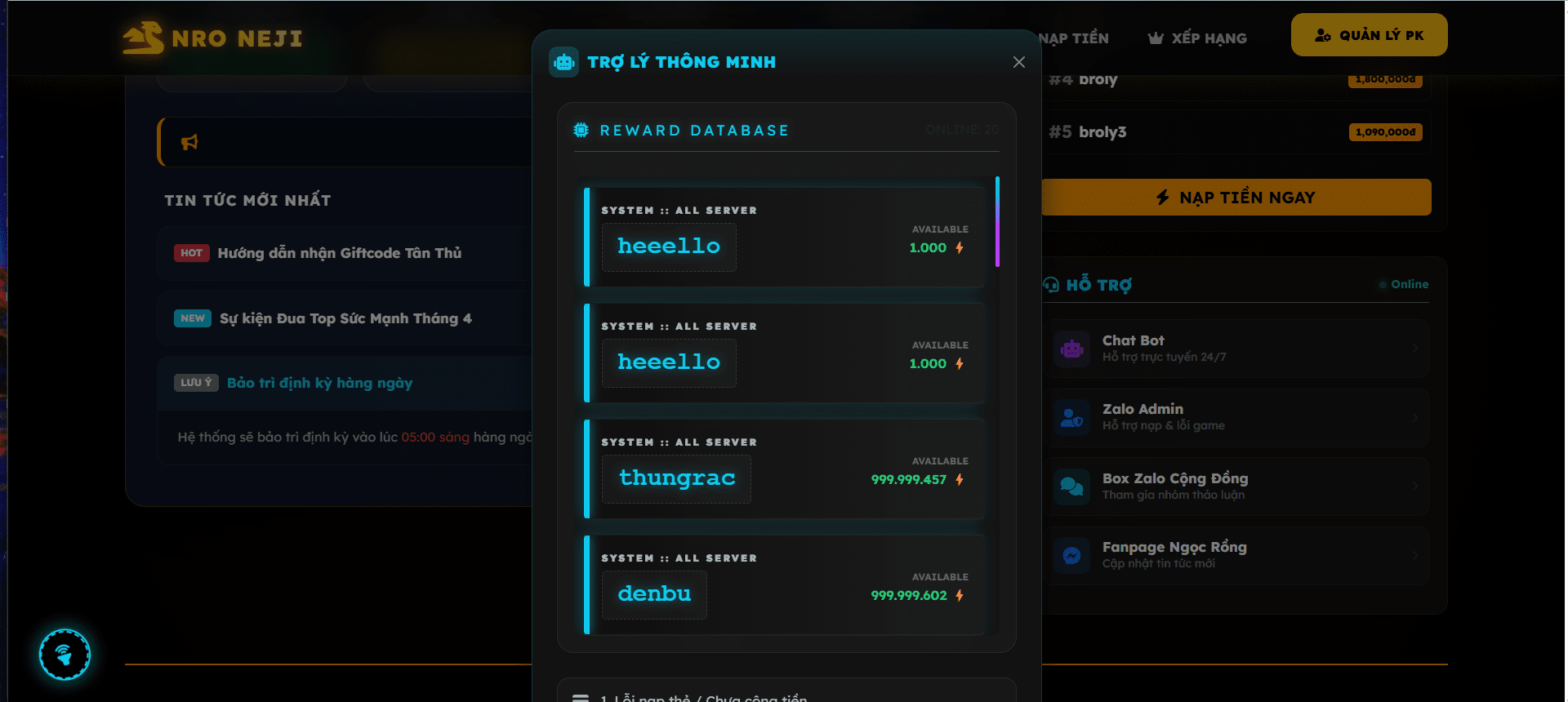Click the first heeello gift code
Viewport: 1568px width, 702px height.
pos(669,247)
